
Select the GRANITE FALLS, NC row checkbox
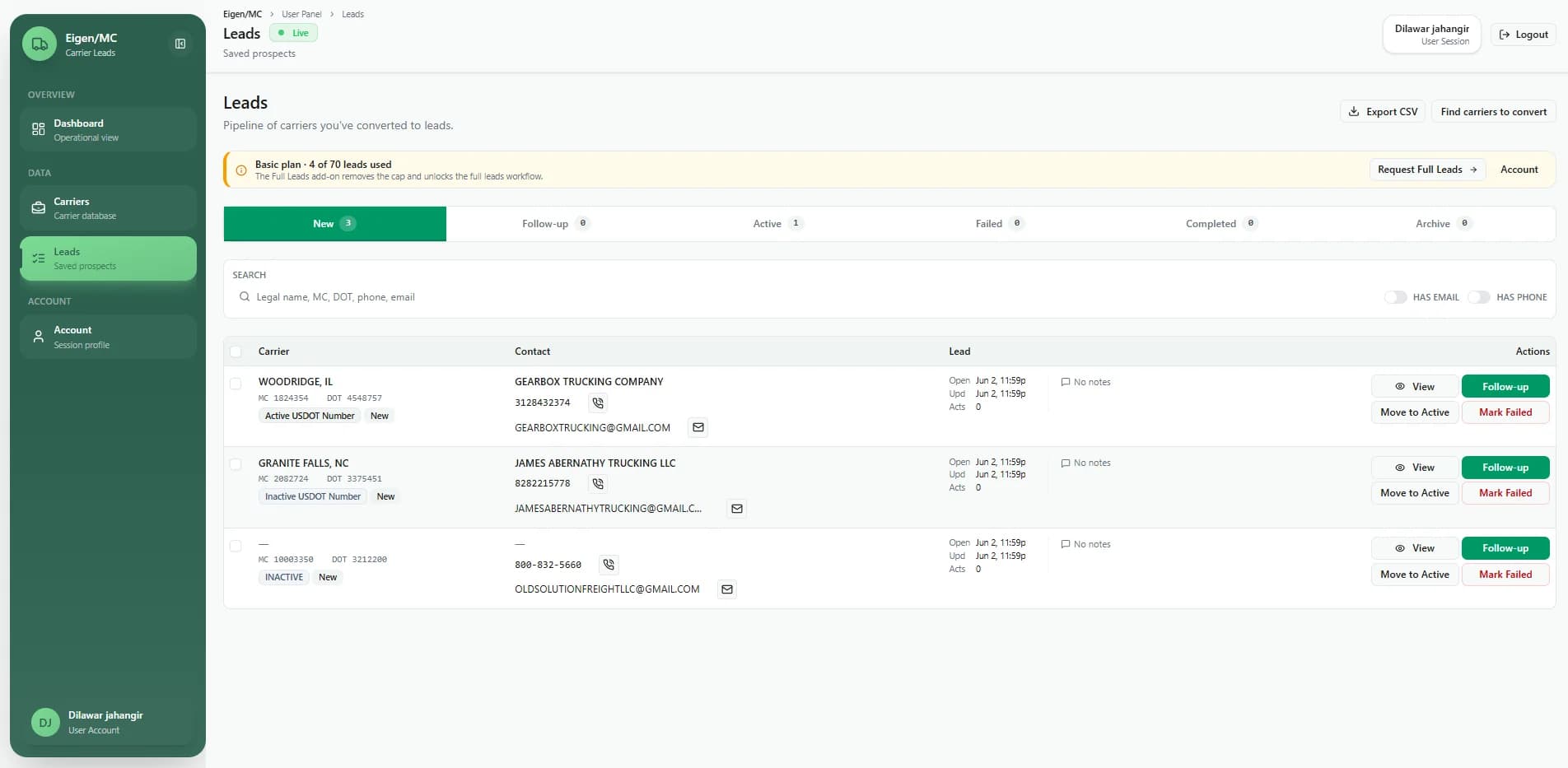click(x=236, y=464)
